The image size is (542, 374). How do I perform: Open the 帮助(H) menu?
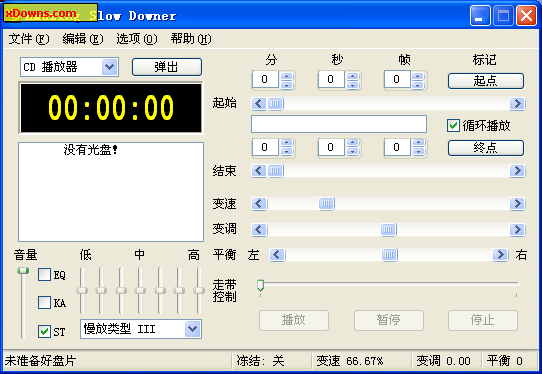pos(191,39)
